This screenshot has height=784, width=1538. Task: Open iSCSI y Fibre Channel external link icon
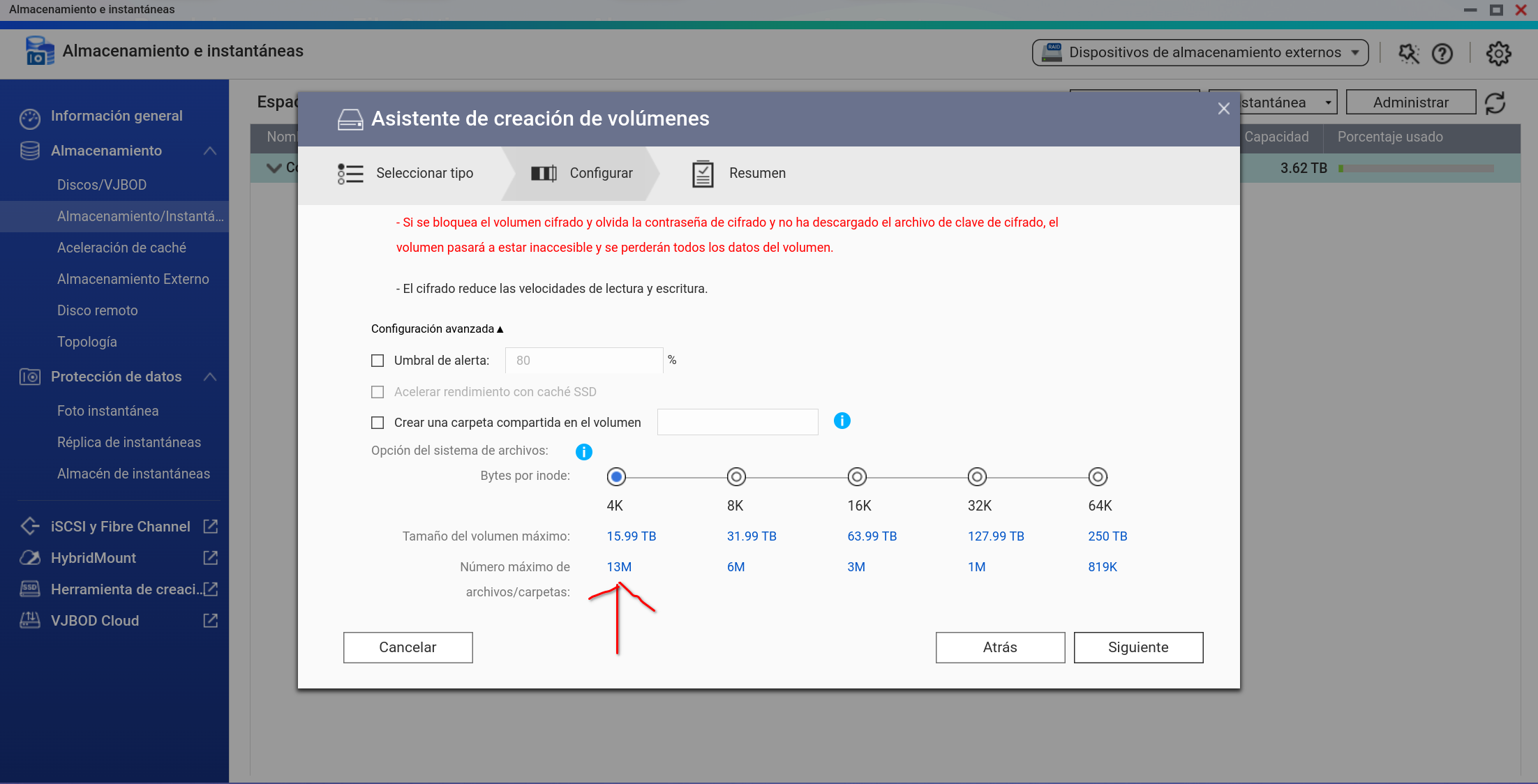210,527
